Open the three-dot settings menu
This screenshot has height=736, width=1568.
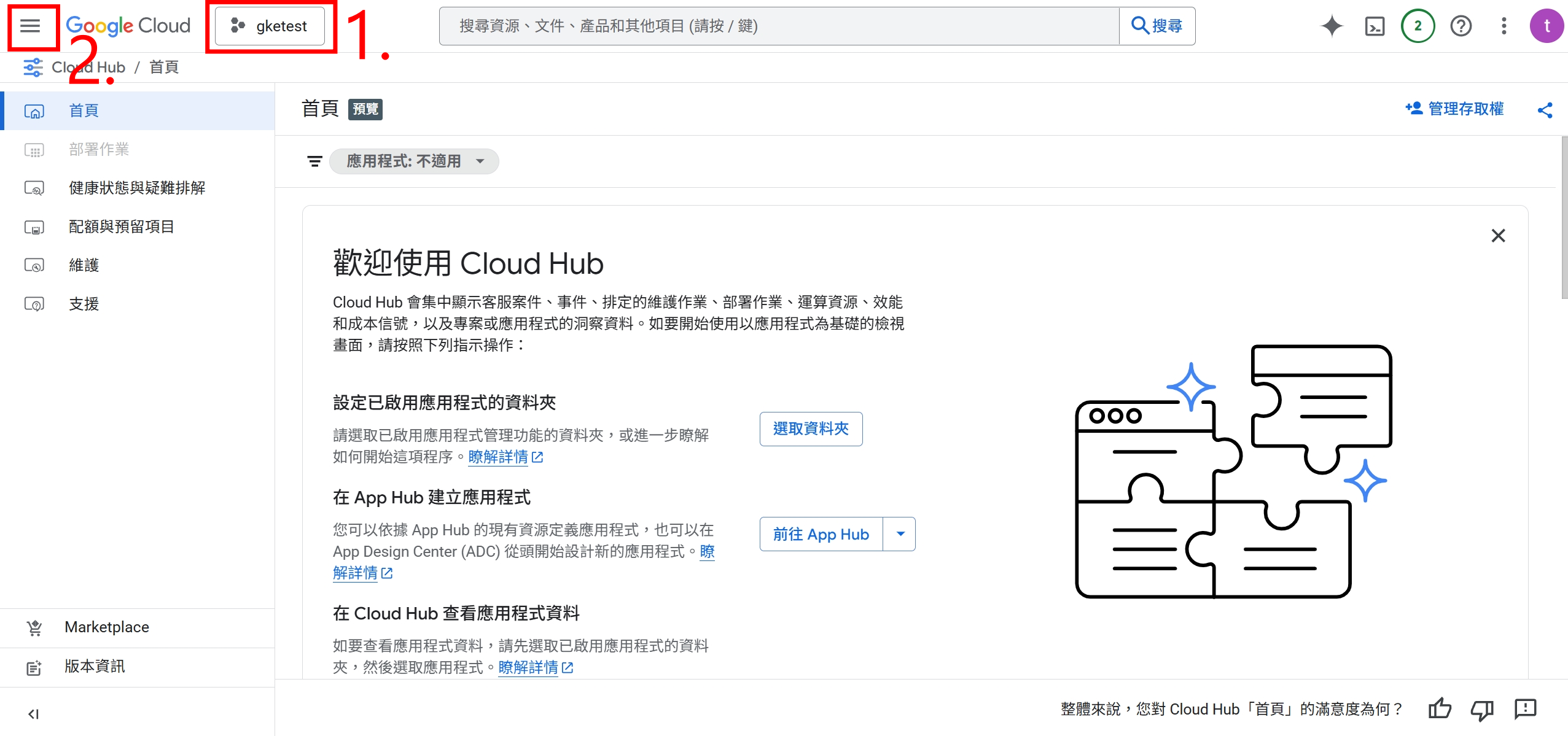tap(1504, 26)
